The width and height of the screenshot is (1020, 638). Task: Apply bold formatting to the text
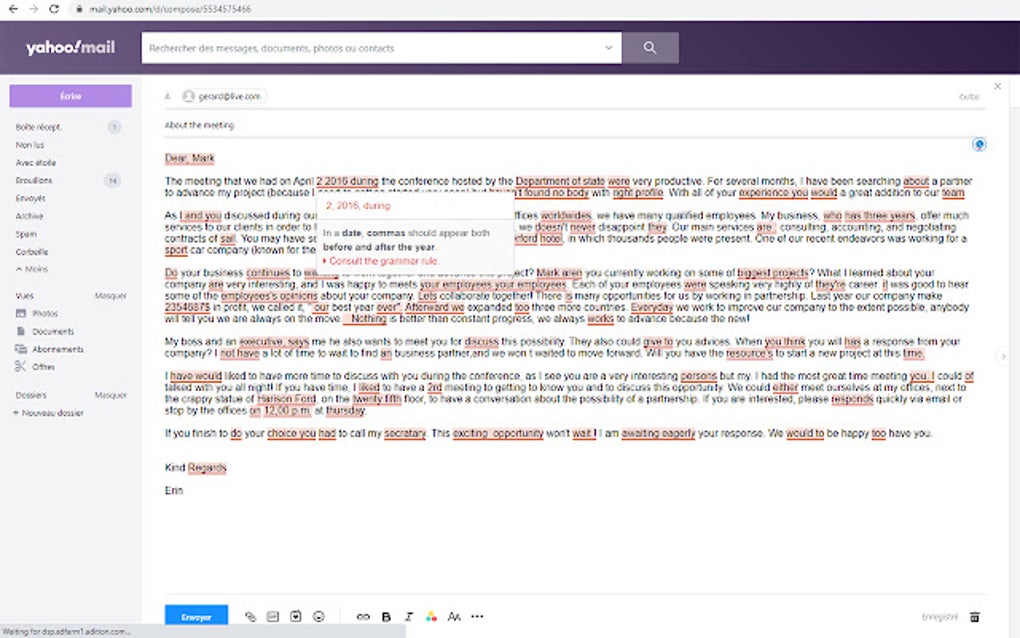click(x=386, y=616)
